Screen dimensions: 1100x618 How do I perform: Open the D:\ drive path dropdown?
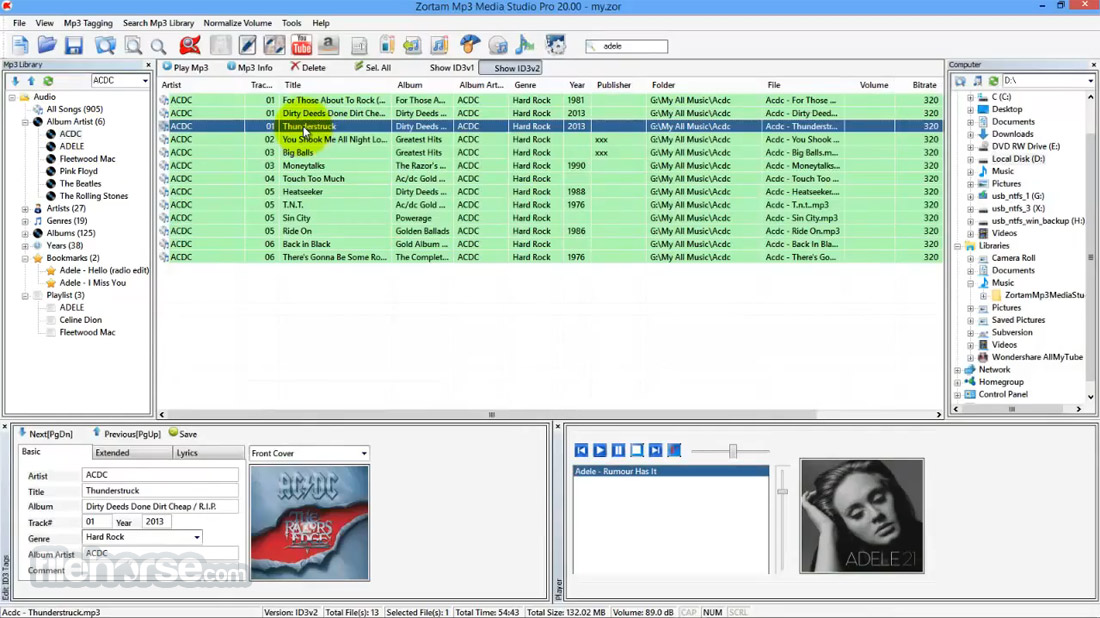(x=1089, y=81)
